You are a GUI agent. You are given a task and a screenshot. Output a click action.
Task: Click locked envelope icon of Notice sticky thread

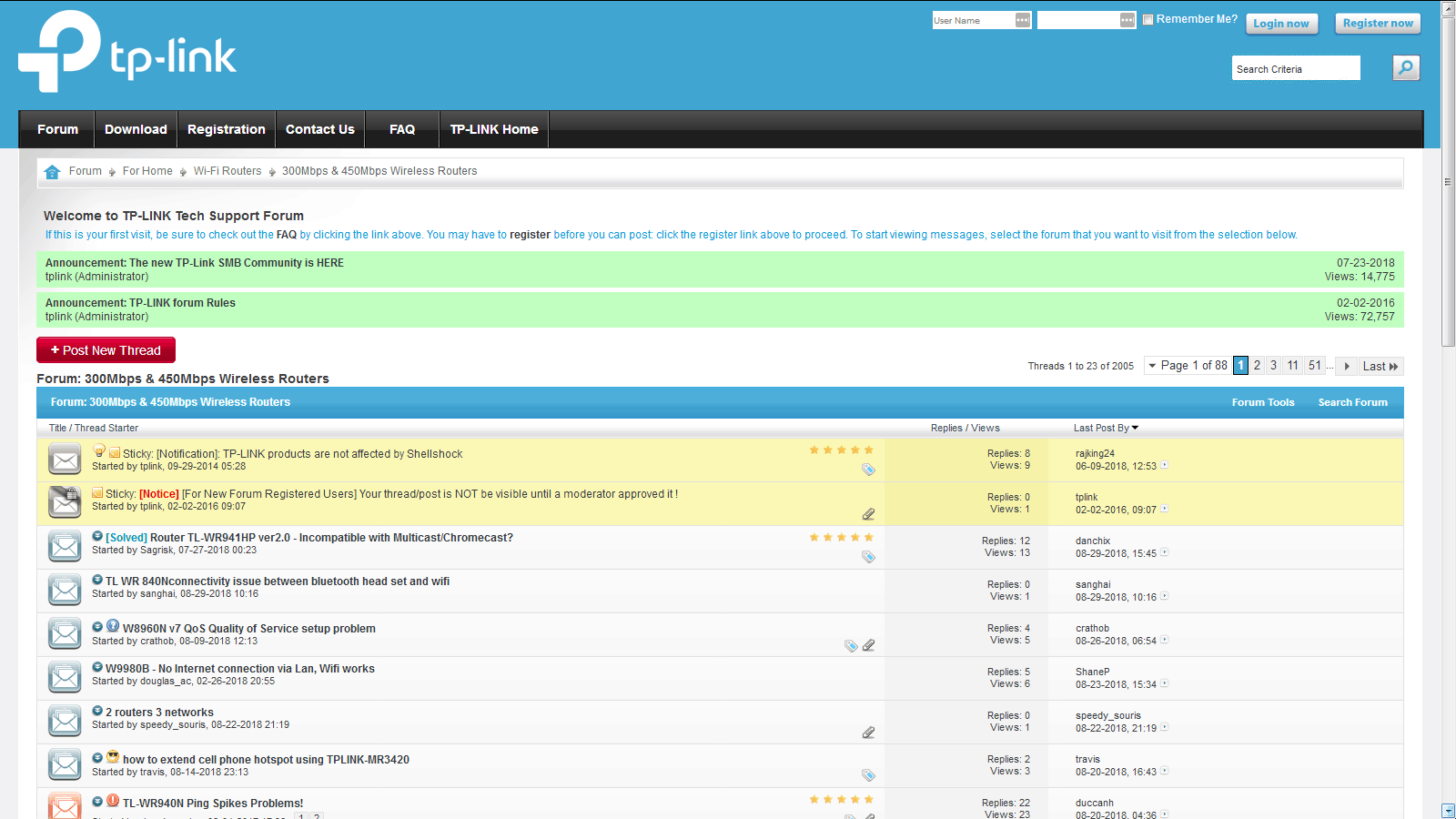pos(65,502)
